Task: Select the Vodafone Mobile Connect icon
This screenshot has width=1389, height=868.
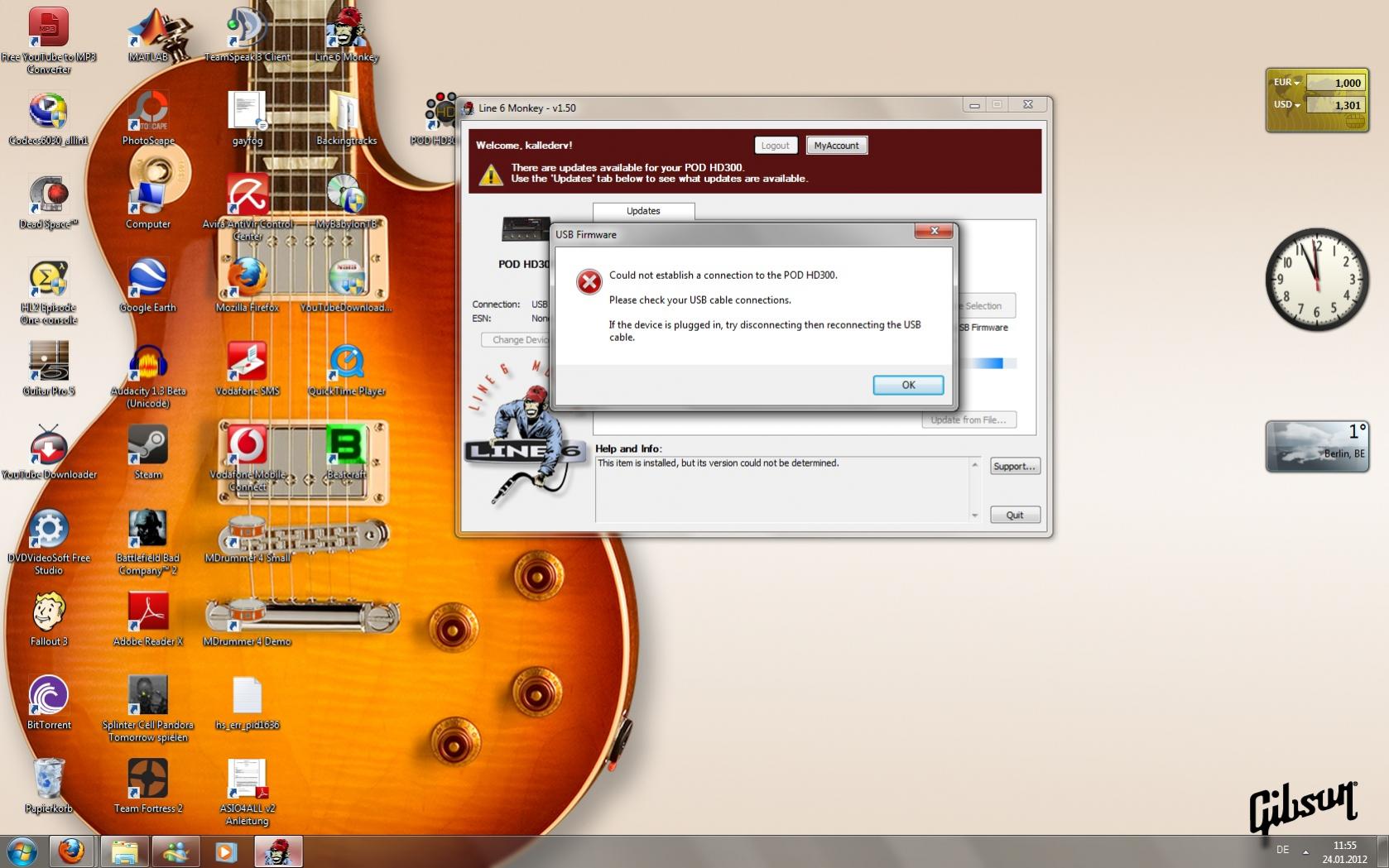Action: 247,458
